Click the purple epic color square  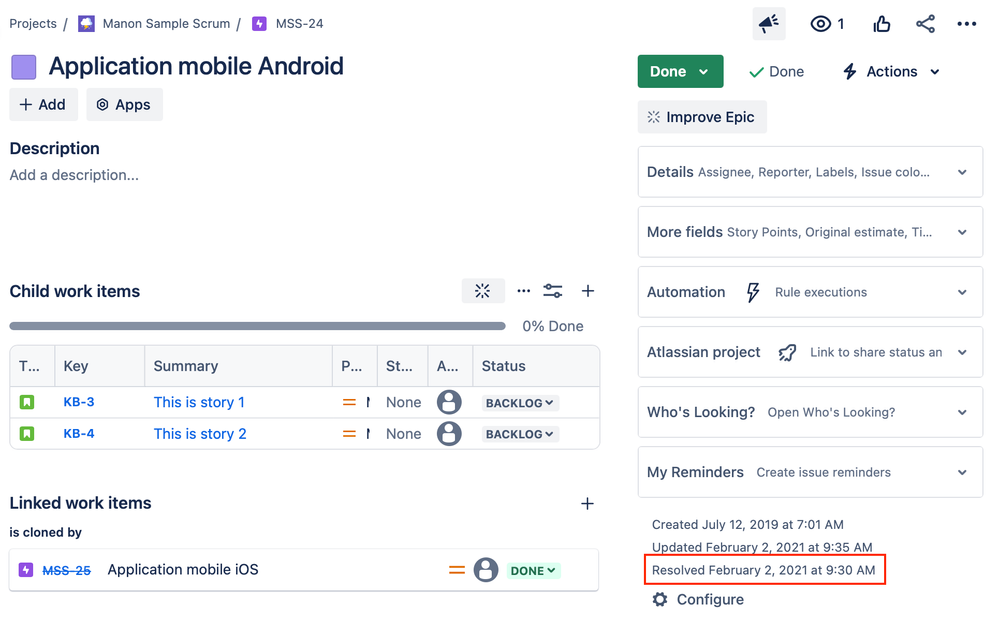(24, 67)
